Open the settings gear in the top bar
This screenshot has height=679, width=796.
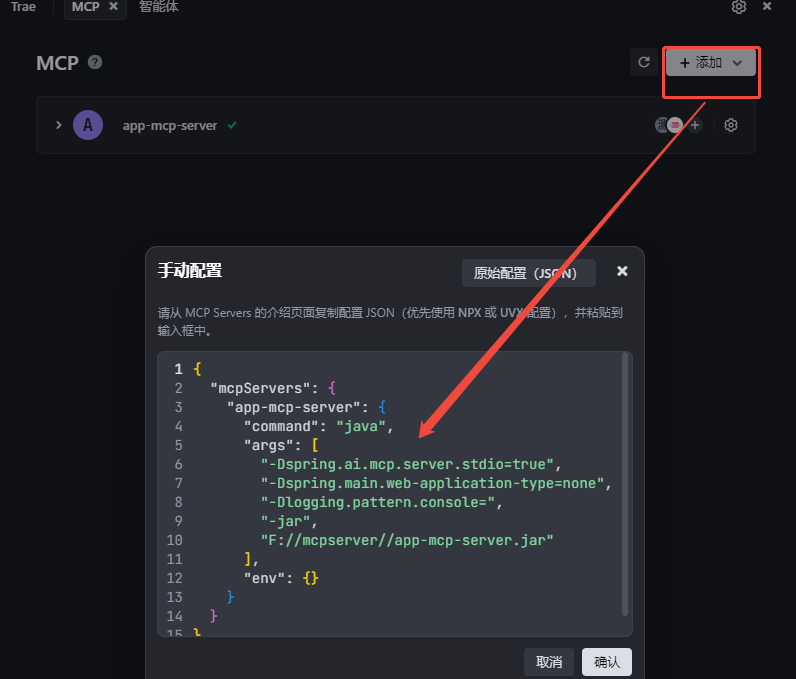pyautogui.click(x=739, y=7)
